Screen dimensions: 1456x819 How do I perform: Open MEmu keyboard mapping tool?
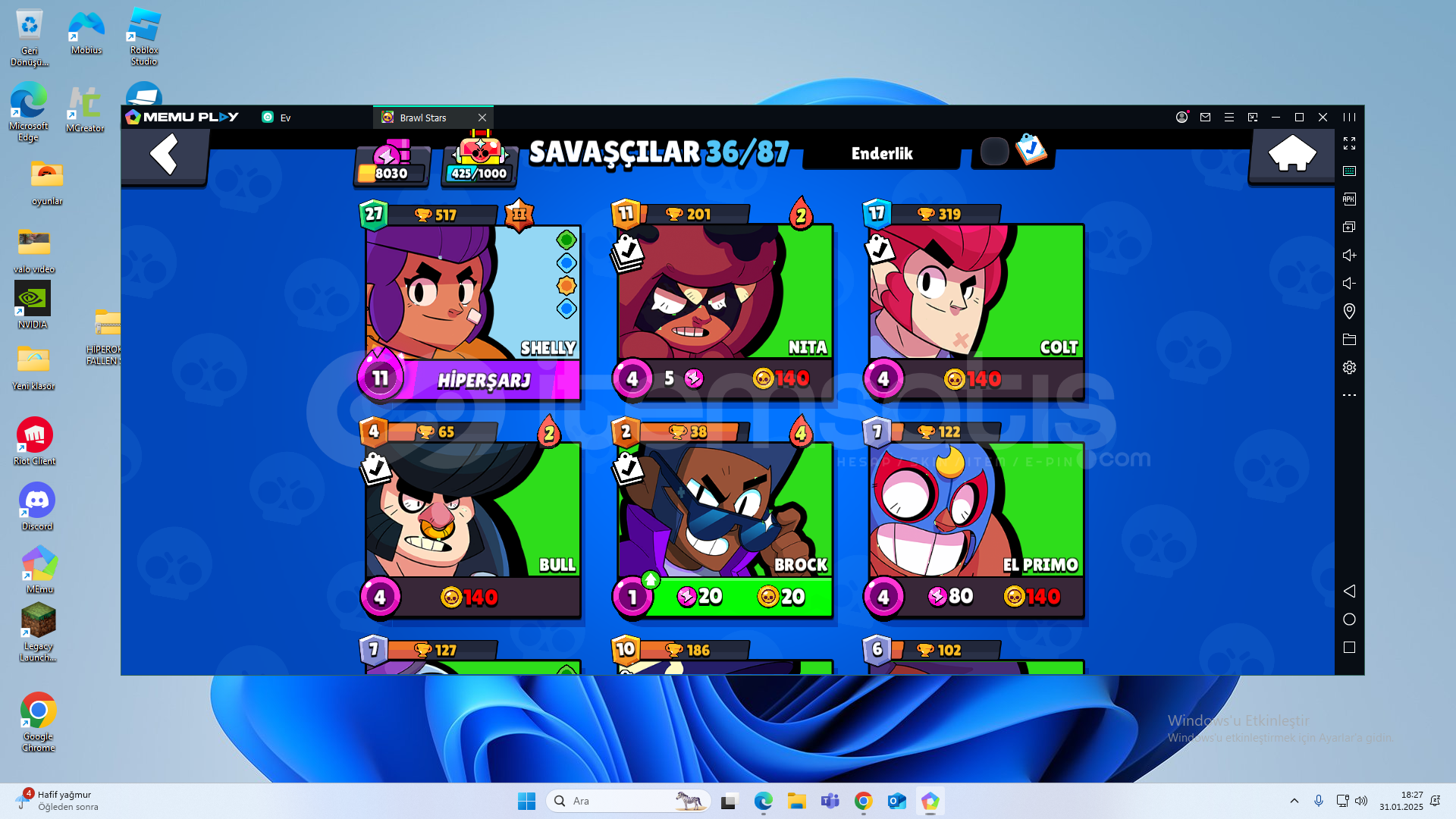[1349, 171]
